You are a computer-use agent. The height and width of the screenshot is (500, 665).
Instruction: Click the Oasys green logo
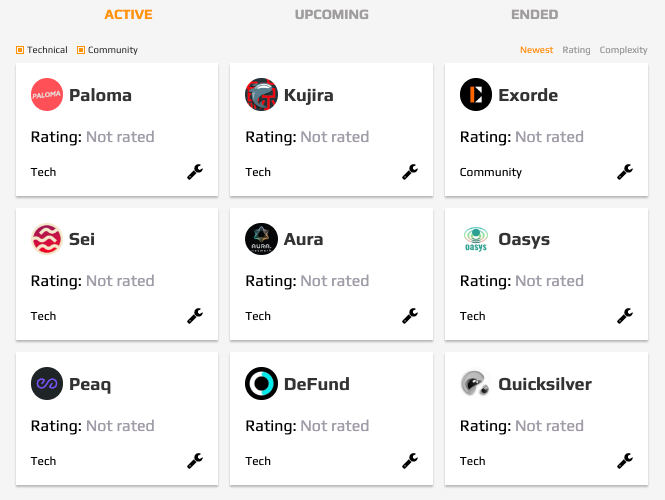(x=476, y=239)
